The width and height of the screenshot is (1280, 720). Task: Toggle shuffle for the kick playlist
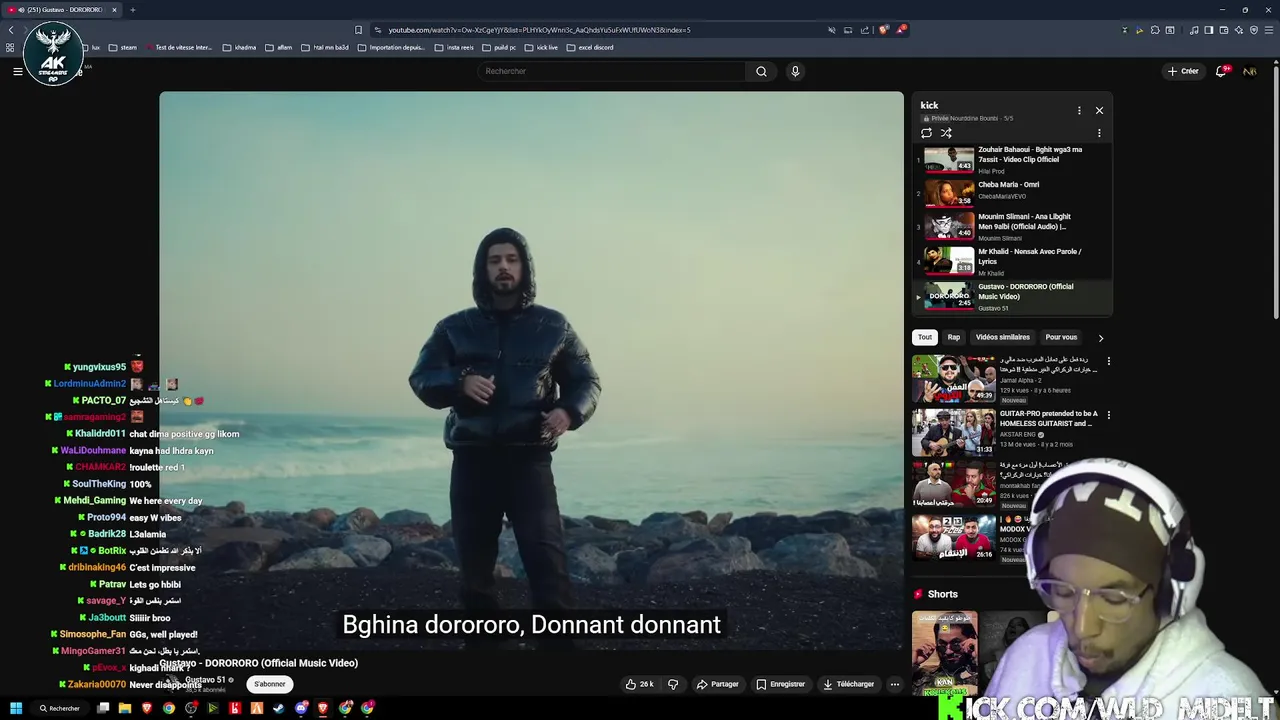tap(946, 133)
